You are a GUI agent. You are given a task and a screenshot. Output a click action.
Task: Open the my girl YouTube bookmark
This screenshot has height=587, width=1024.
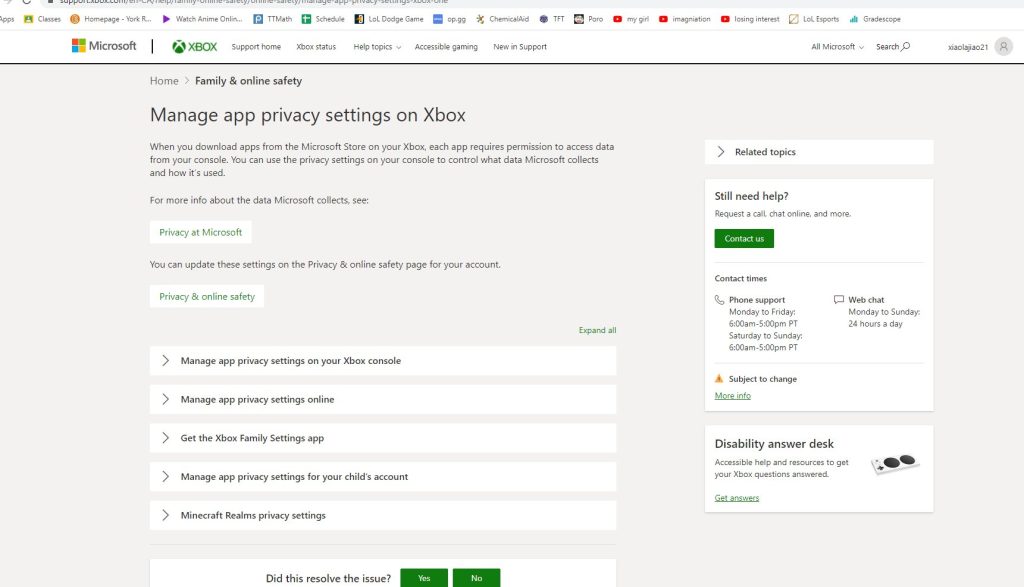631,19
